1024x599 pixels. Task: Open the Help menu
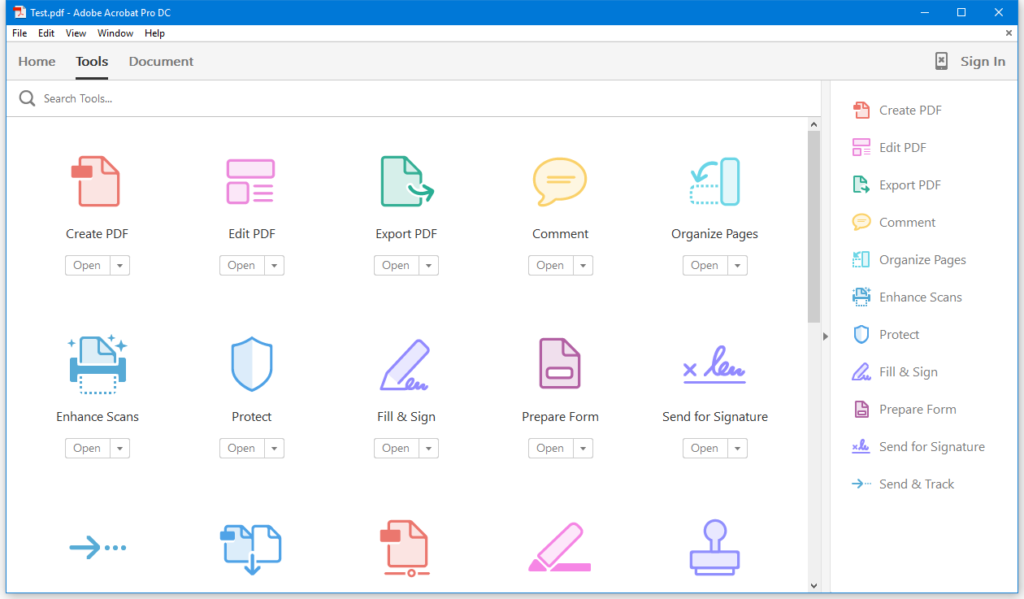pos(155,33)
